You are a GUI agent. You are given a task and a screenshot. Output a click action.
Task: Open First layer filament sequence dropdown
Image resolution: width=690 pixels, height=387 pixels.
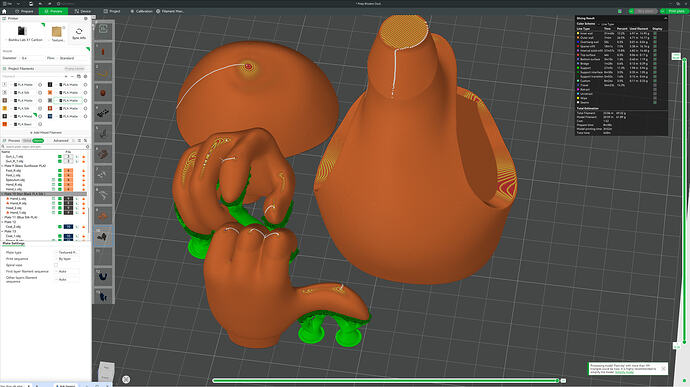[68, 272]
